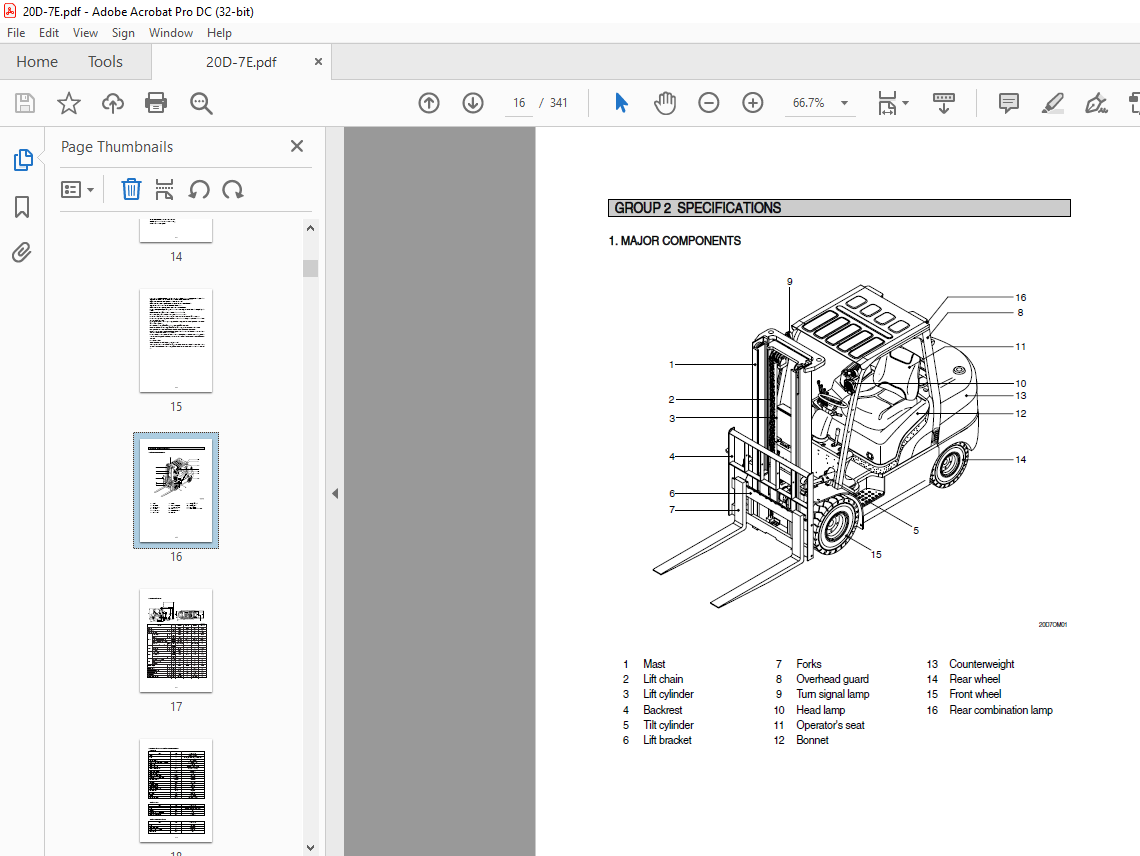
Task: Open the File menu
Action: 16,33
